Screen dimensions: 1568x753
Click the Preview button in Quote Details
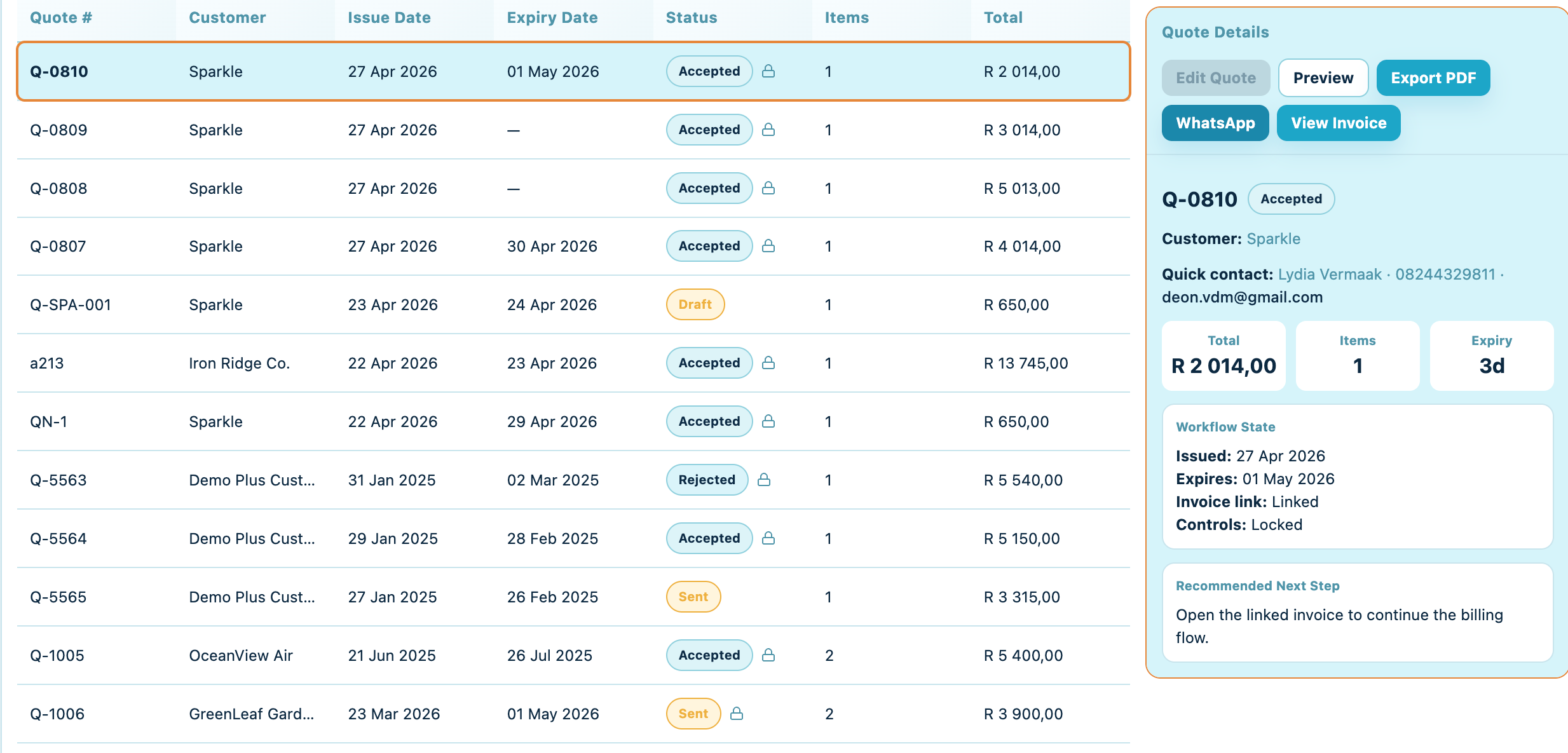coord(1323,78)
